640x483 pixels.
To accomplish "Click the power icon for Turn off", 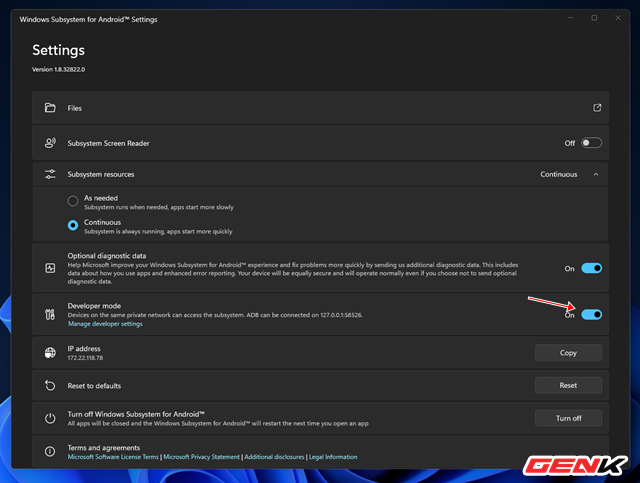I will tap(50, 418).
